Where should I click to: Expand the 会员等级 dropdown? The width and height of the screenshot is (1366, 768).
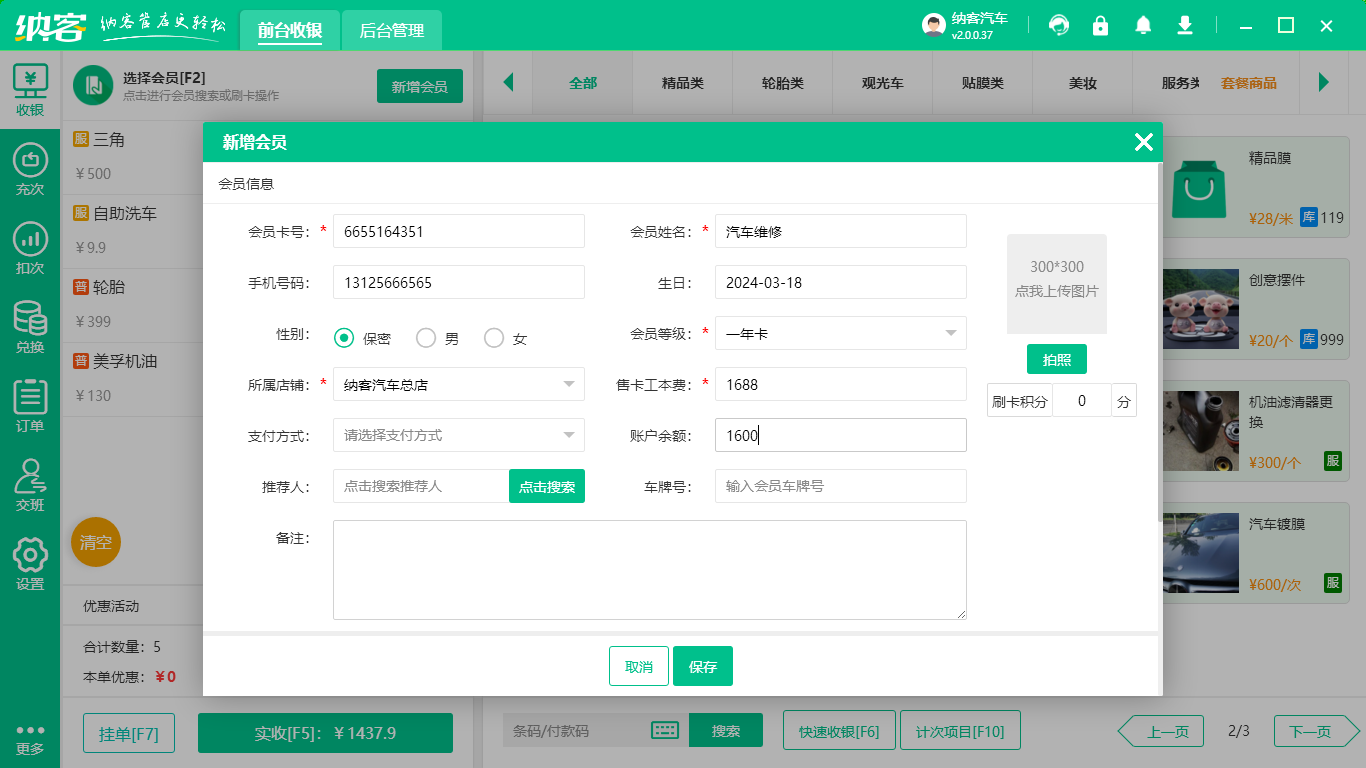840,333
